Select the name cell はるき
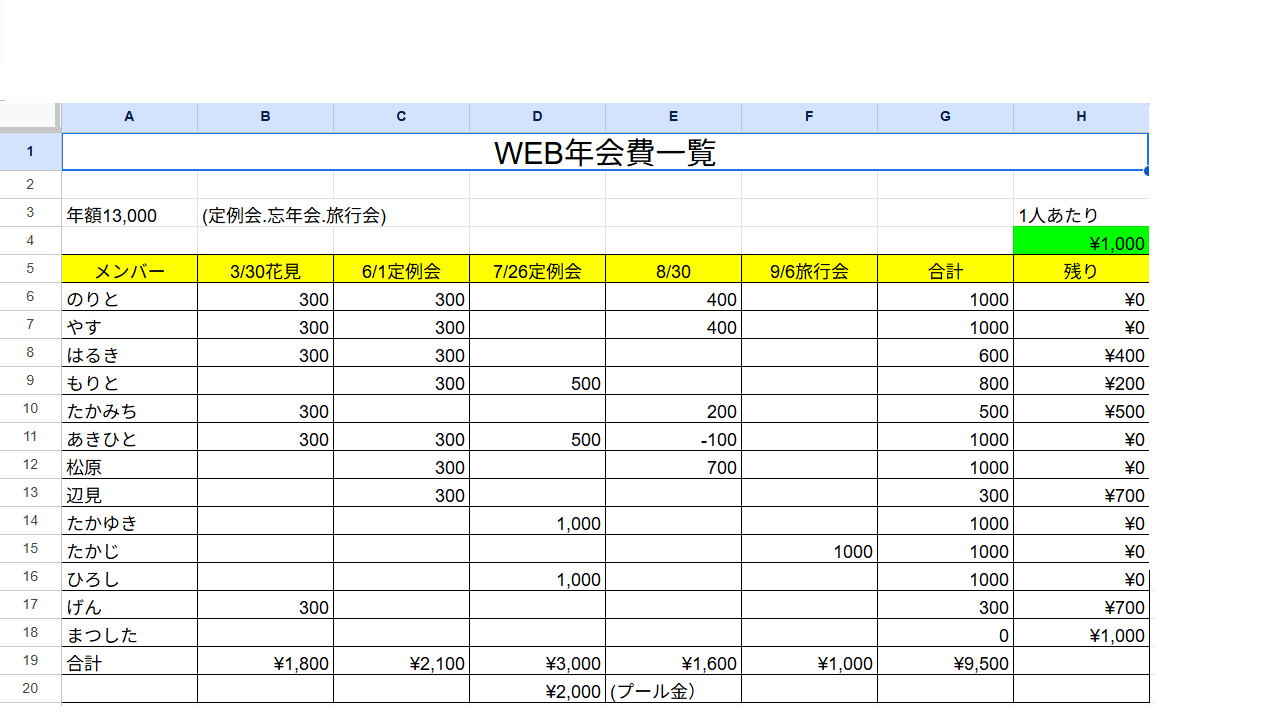Image resolution: width=1280 pixels, height=720 pixels. pyautogui.click(x=129, y=355)
